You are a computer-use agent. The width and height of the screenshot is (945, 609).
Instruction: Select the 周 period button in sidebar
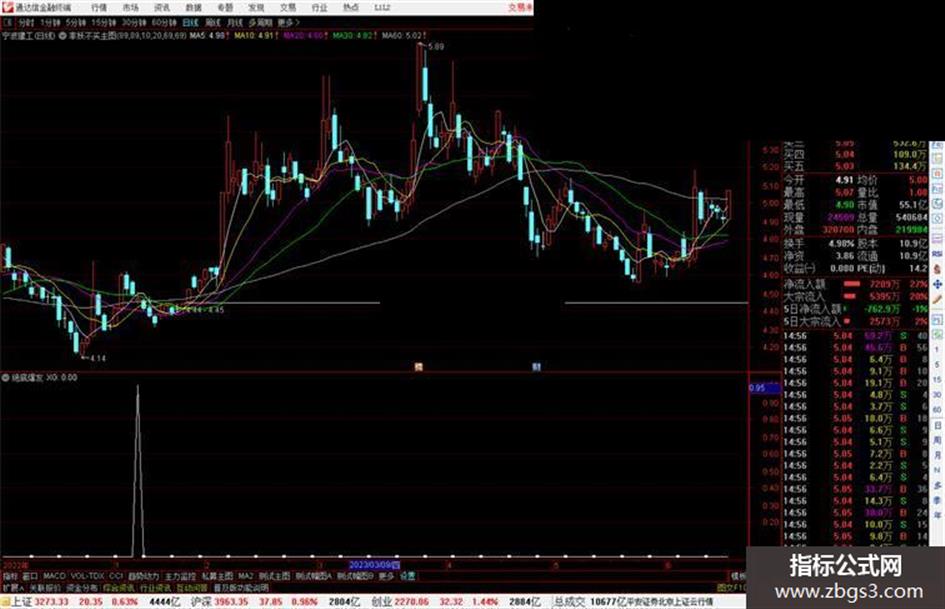[938, 440]
